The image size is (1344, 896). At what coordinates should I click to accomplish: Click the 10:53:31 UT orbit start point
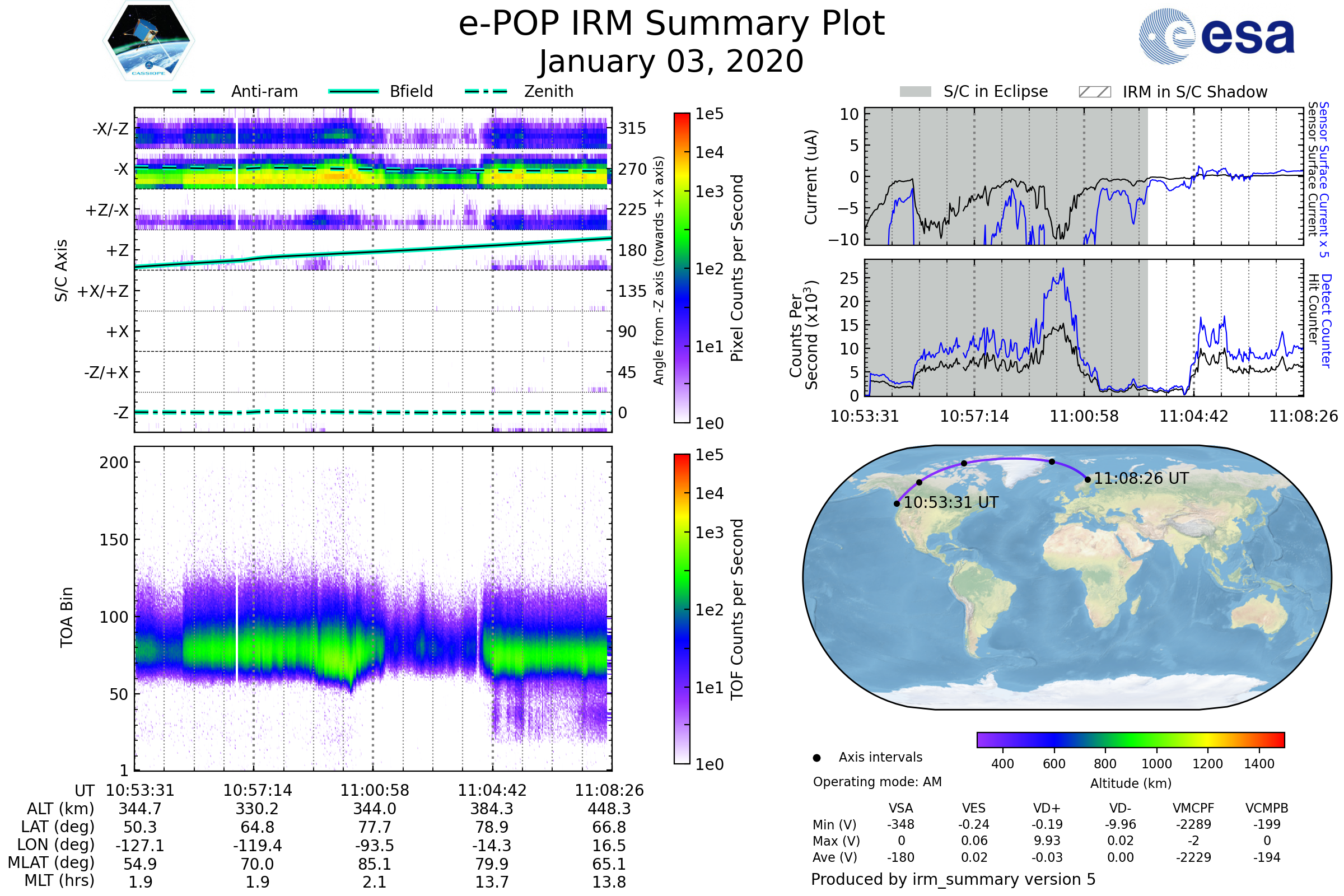point(897,503)
